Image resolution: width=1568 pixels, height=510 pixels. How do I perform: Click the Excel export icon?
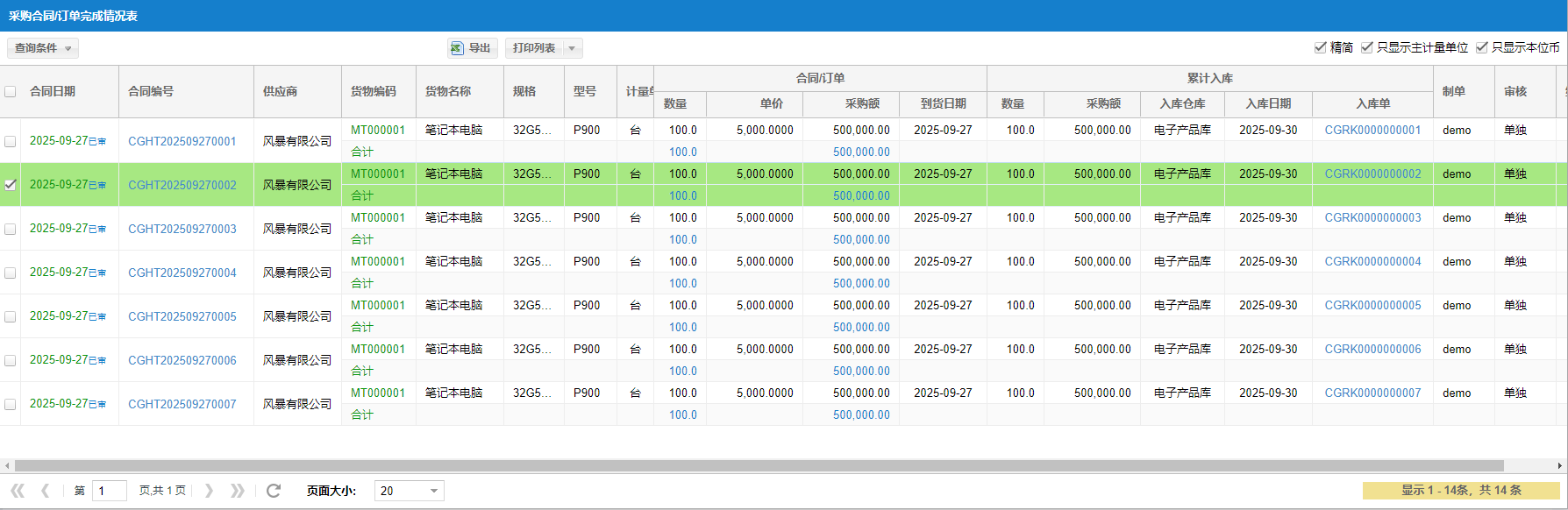(x=457, y=48)
